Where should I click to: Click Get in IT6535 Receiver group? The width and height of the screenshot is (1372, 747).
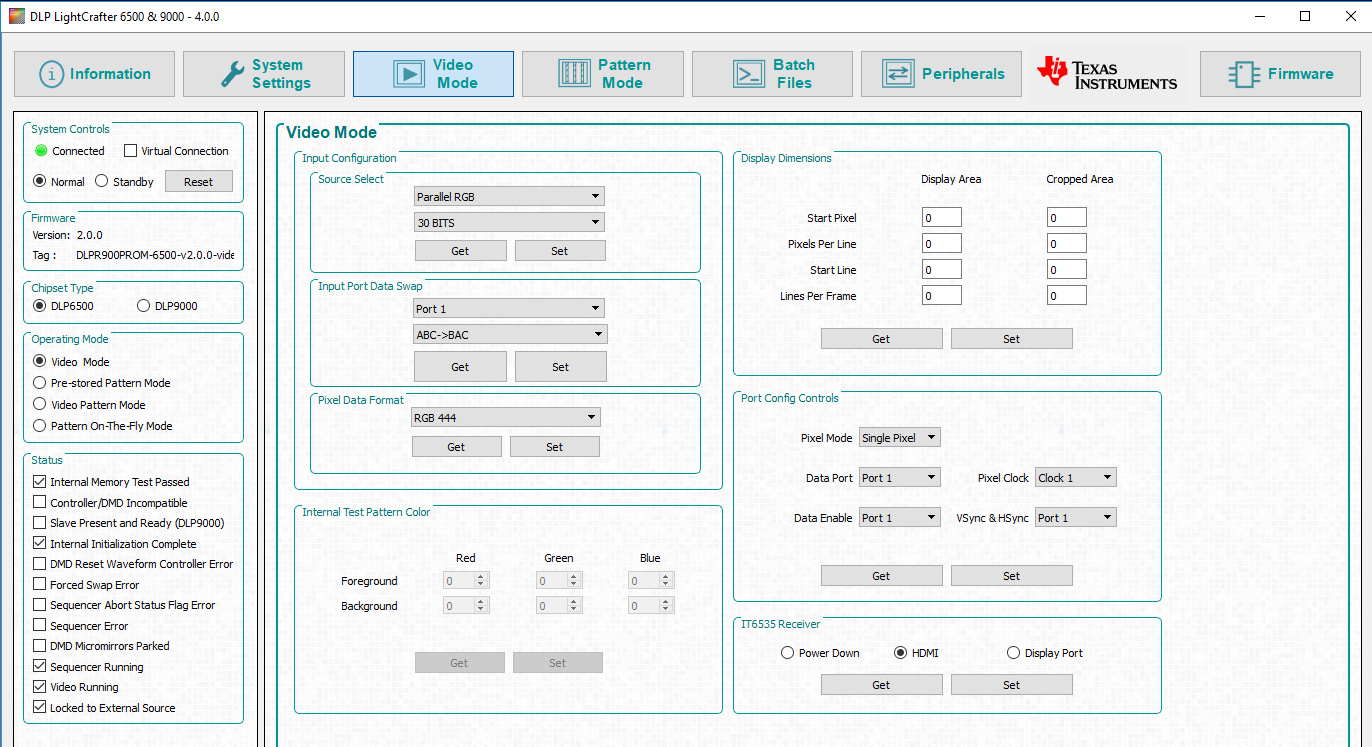coord(881,685)
